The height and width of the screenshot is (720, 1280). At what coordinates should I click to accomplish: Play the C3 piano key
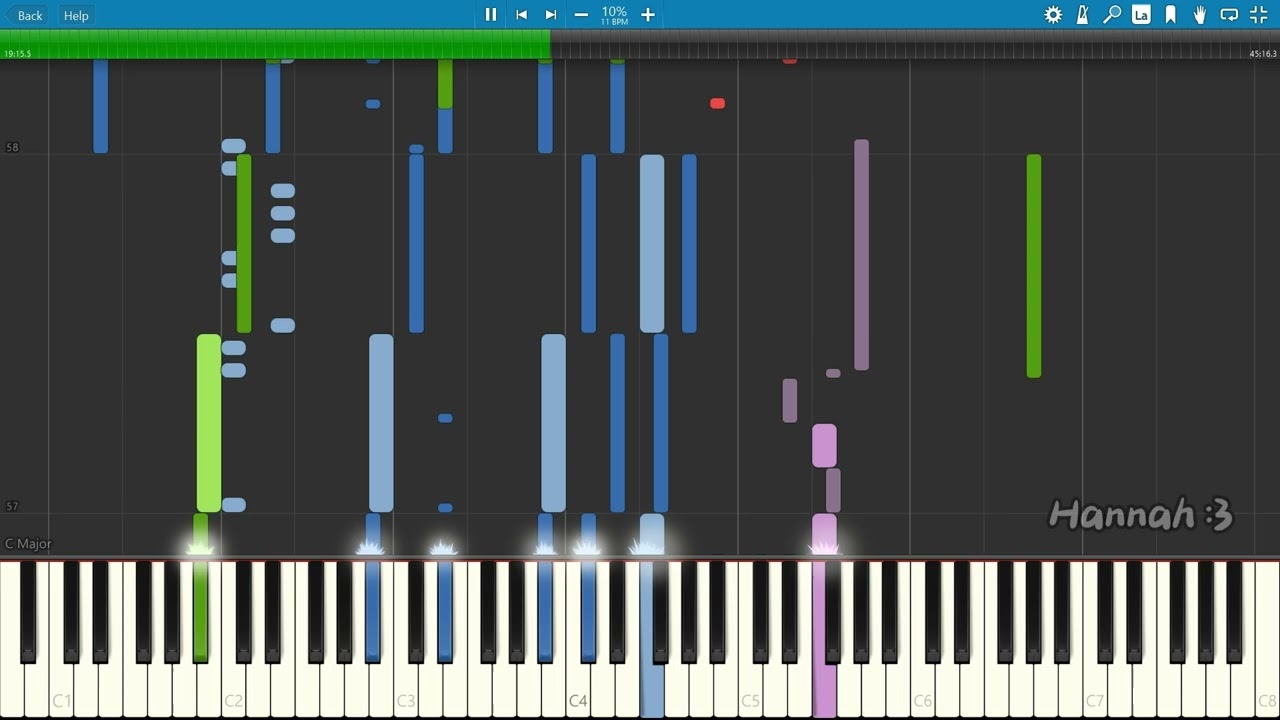[x=406, y=690]
